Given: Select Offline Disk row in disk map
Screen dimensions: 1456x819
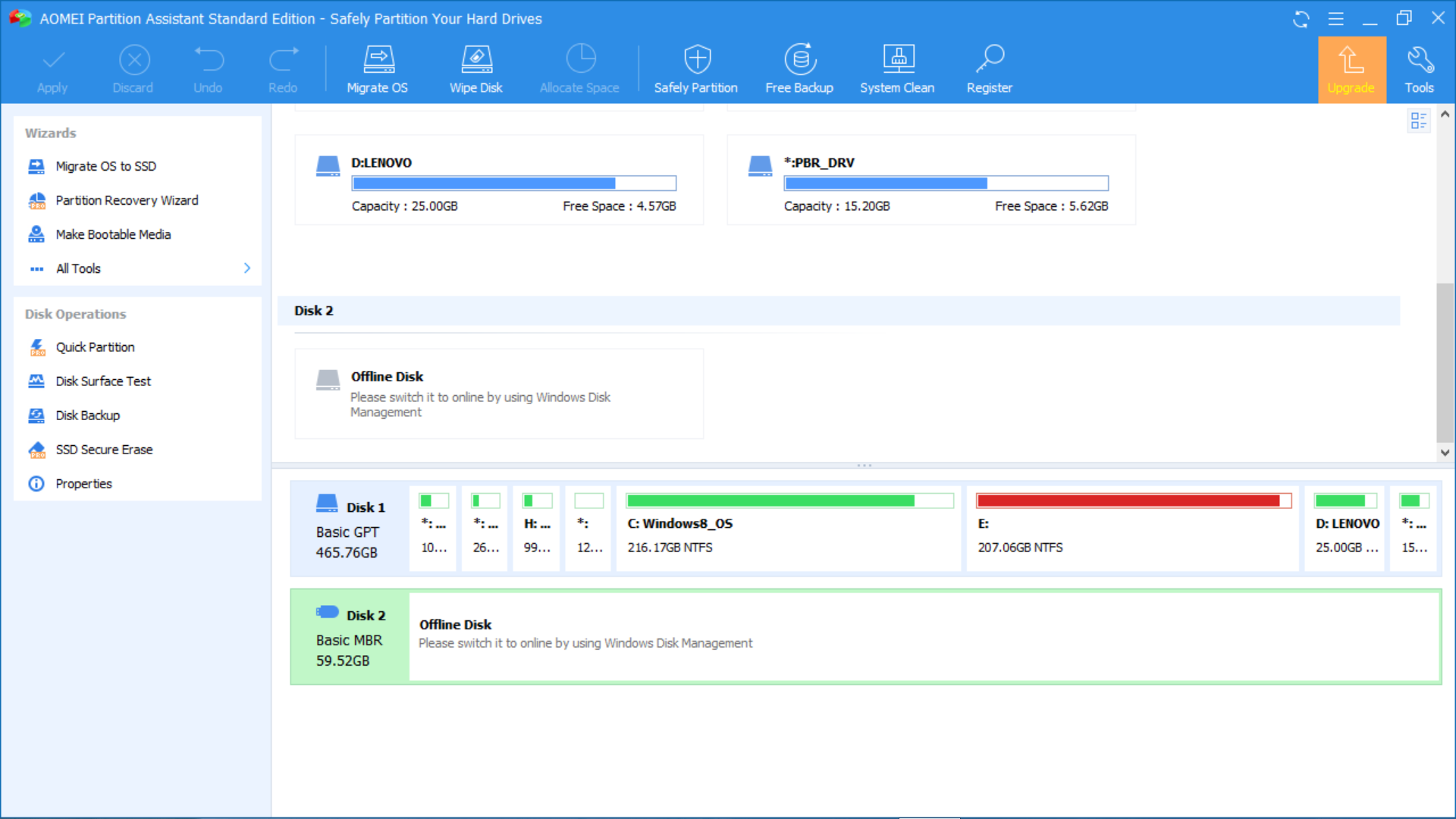Looking at the screenshot, I should coord(924,637).
